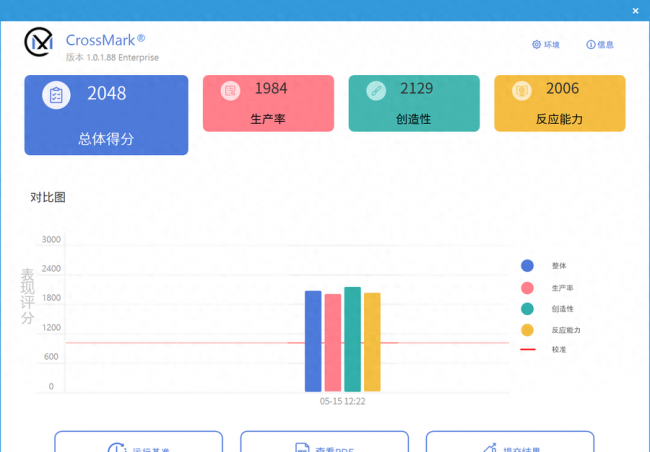Select the yellow 反应能力 score card
The height and width of the screenshot is (452, 650).
pyautogui.click(x=560, y=103)
